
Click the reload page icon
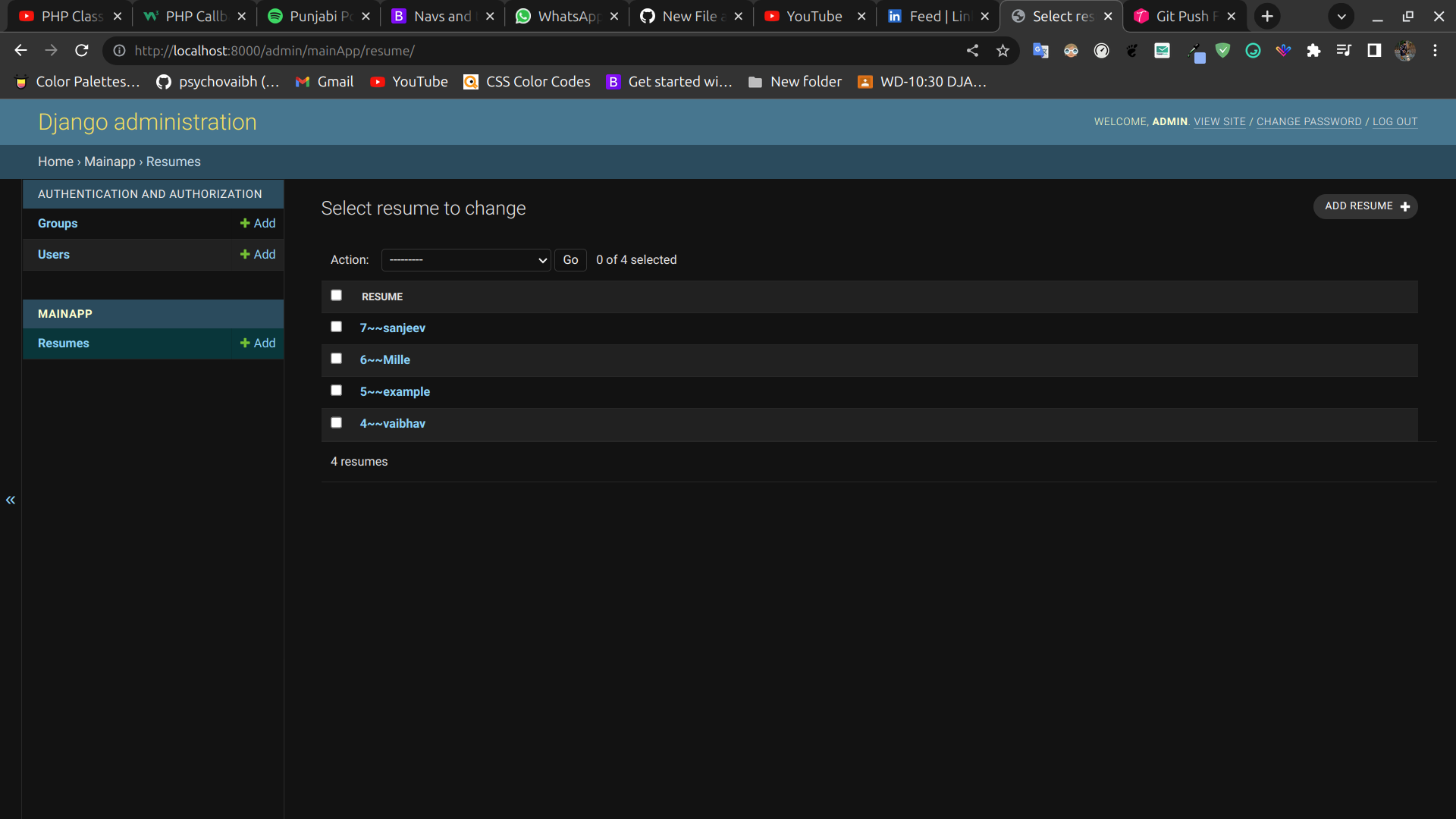coord(81,50)
